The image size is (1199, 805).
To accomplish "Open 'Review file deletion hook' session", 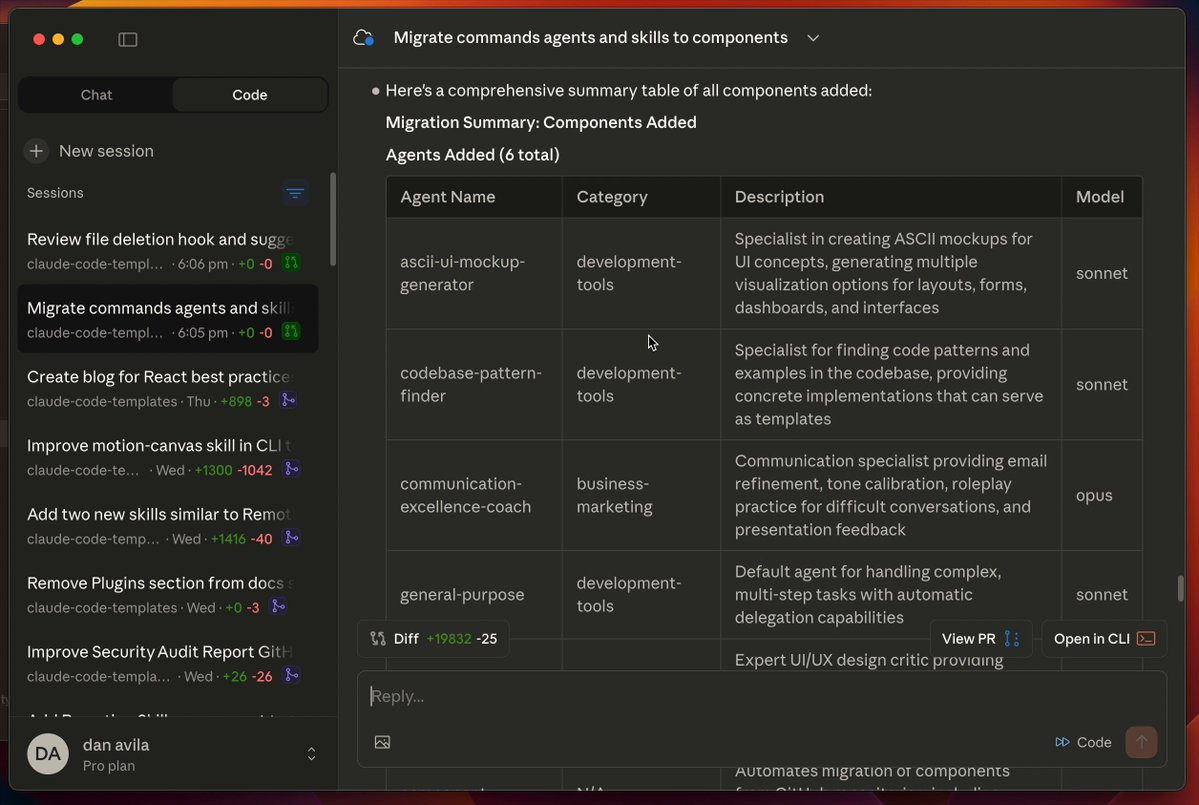I will point(167,250).
